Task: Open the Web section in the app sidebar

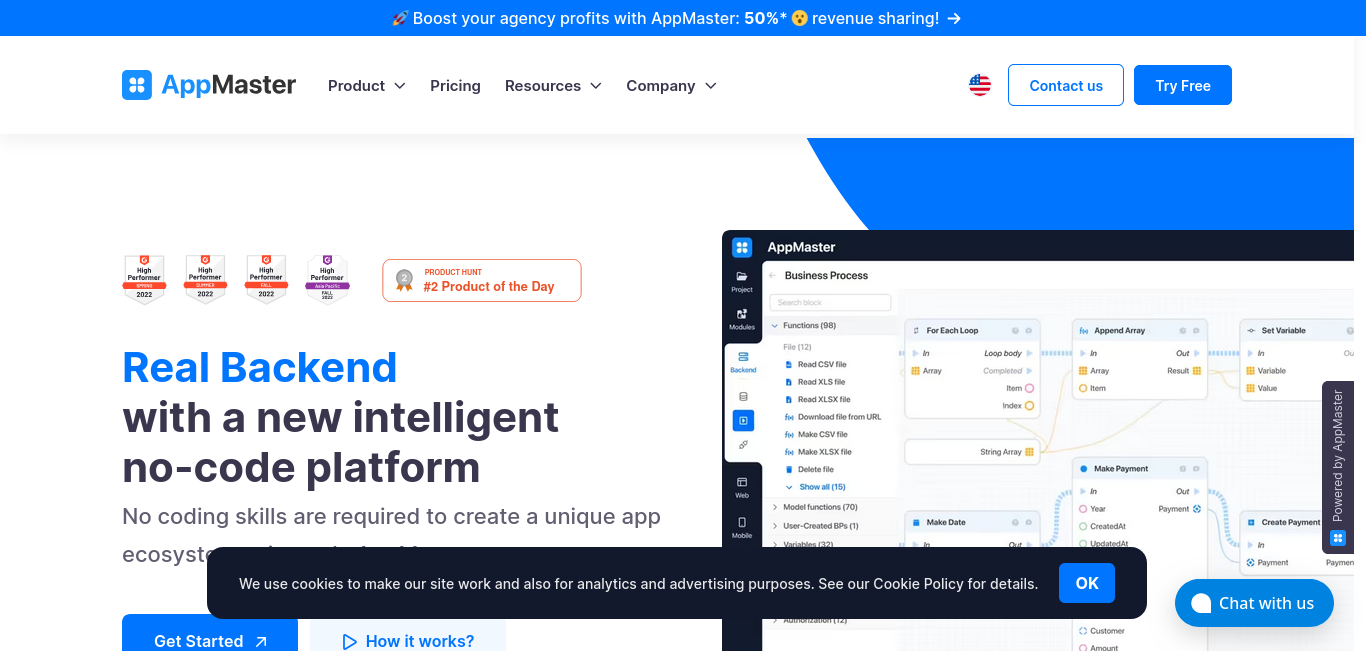Action: click(742, 487)
